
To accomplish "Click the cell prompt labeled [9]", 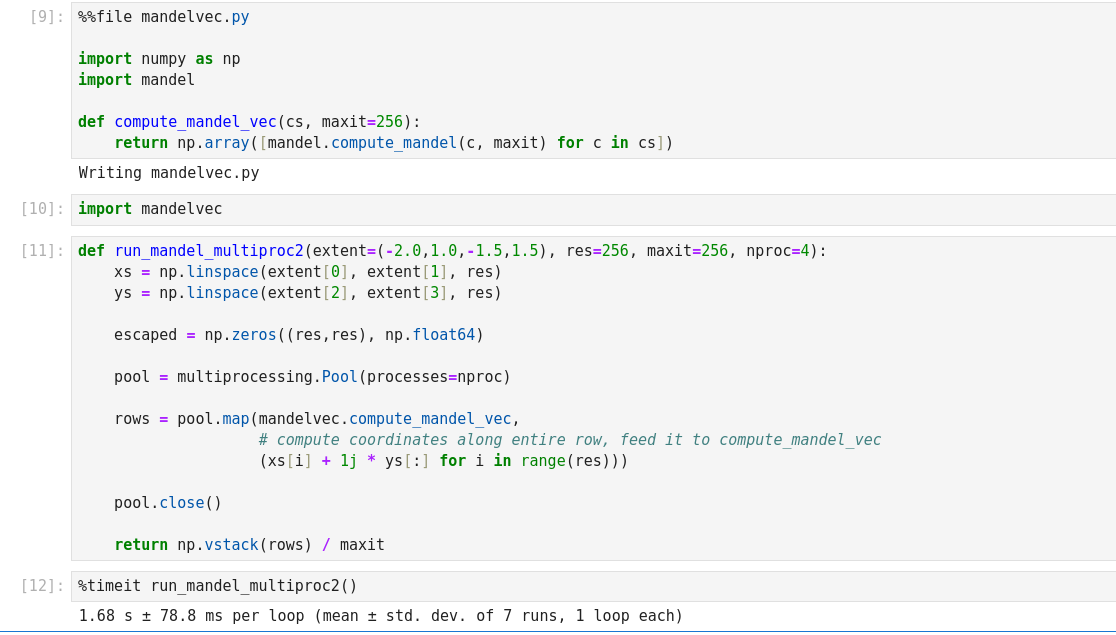I will pyautogui.click(x=47, y=17).
